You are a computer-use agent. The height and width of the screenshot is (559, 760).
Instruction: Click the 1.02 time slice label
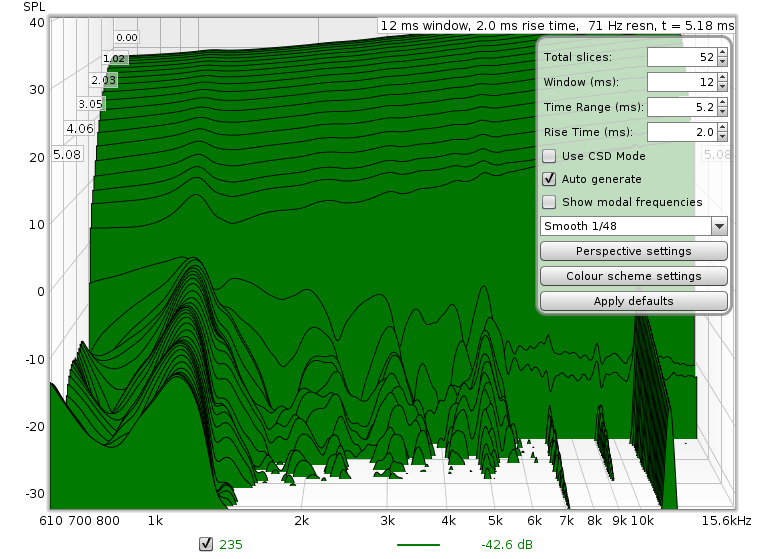[114, 59]
